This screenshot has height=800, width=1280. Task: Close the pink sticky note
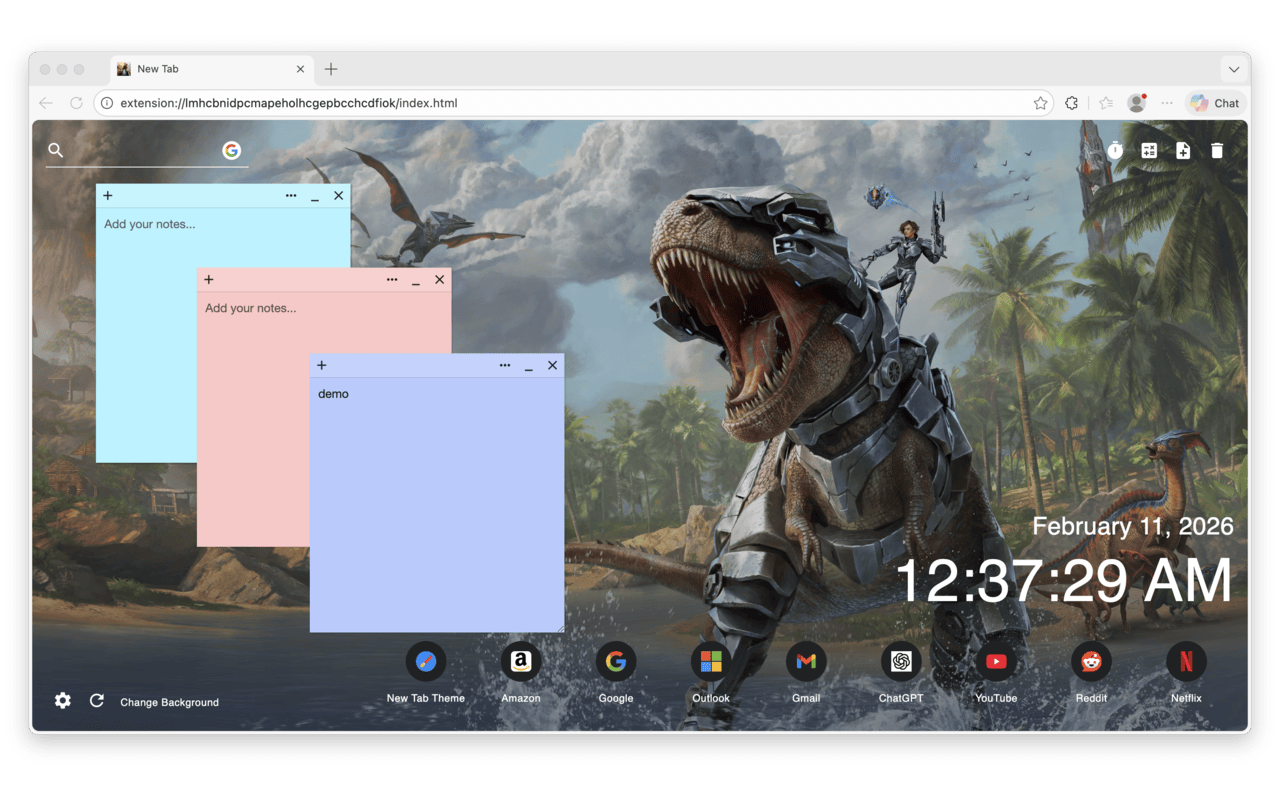coord(440,280)
